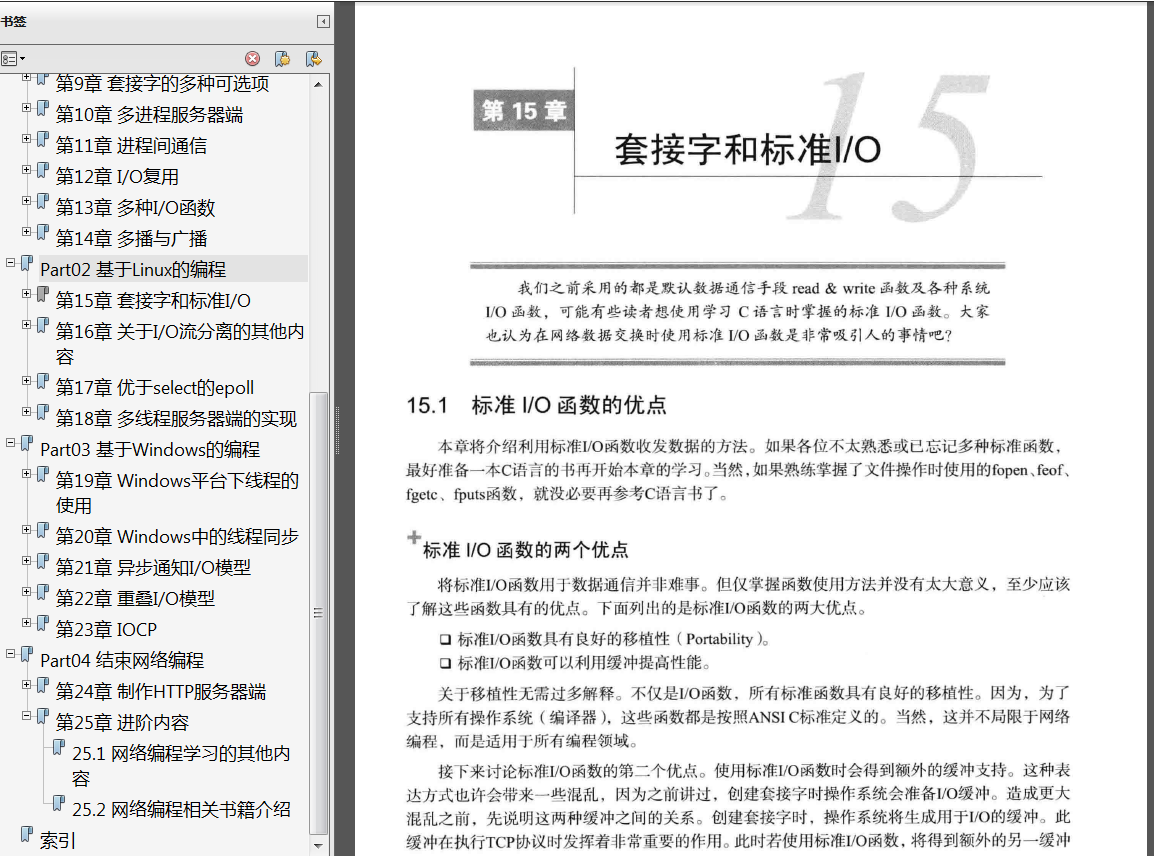1154x856 pixels.
Task: Delete the selected bookmark with the red X icon
Action: coord(252,59)
